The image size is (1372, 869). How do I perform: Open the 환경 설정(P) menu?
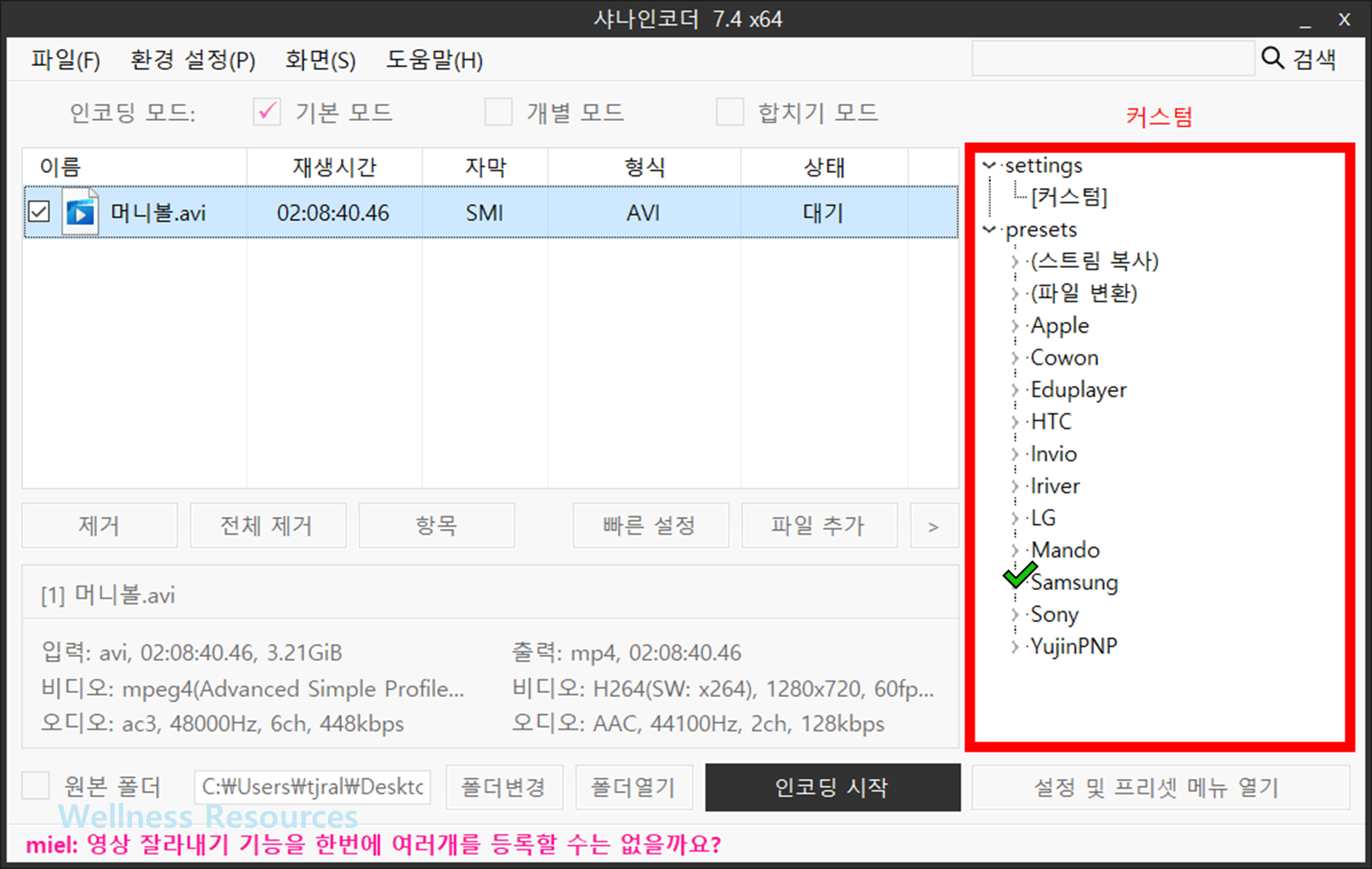(193, 60)
